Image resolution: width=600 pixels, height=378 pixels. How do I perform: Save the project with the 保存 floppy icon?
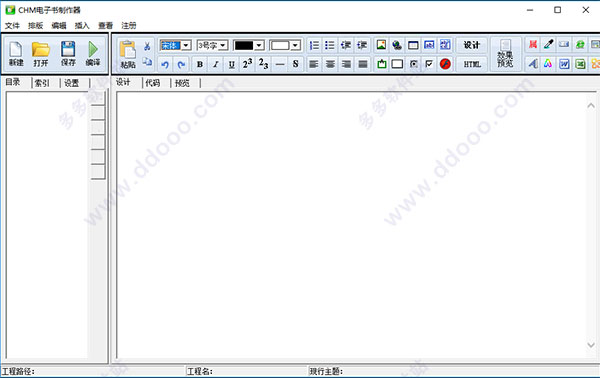(68, 54)
